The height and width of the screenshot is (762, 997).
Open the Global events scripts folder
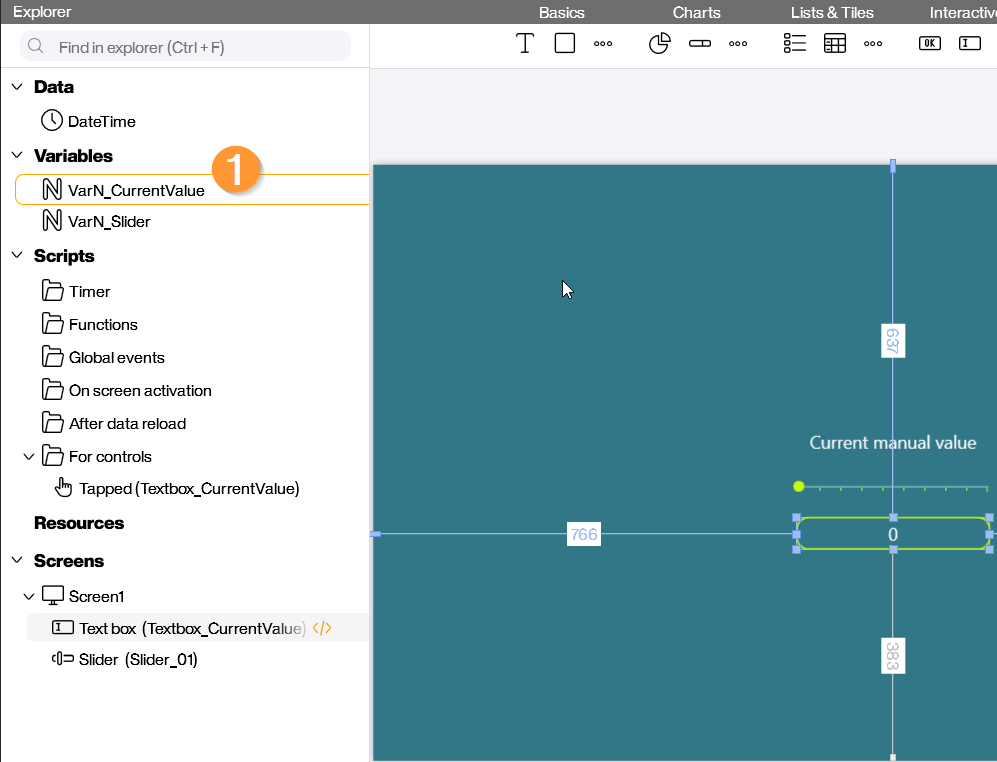pos(116,358)
